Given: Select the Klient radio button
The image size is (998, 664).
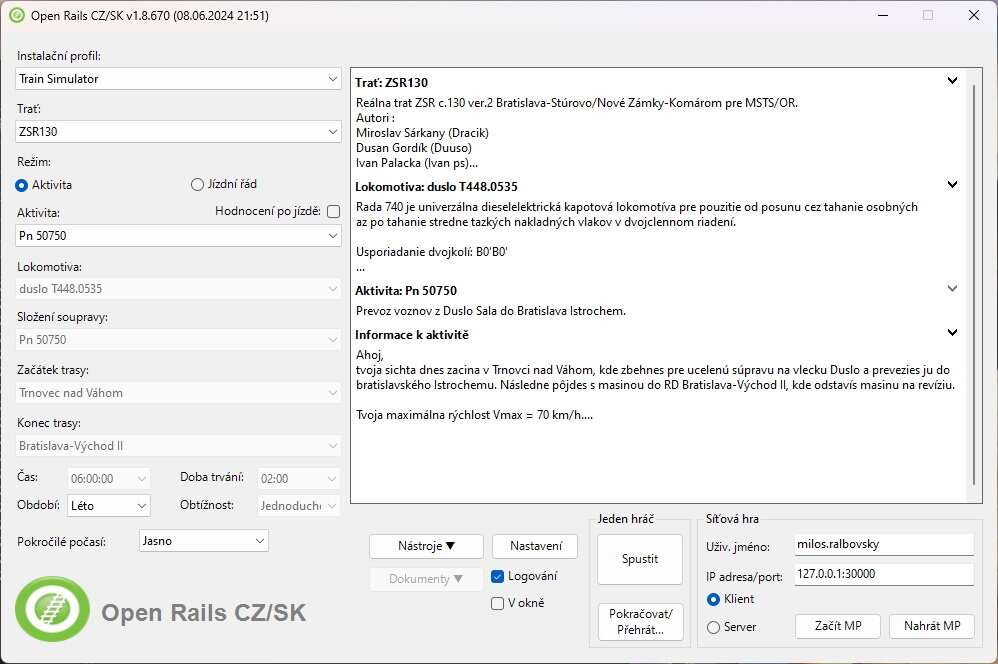Looking at the screenshot, I should [x=713, y=599].
